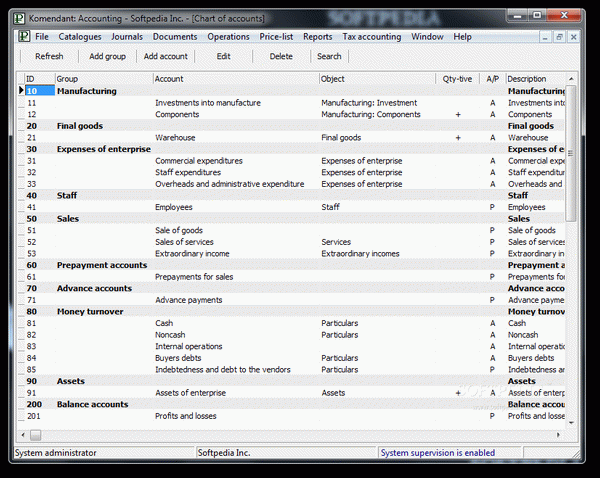The height and width of the screenshot is (478, 600).
Task: Click the vertical scrollbar down arrow
Action: pyautogui.click(x=571, y=423)
